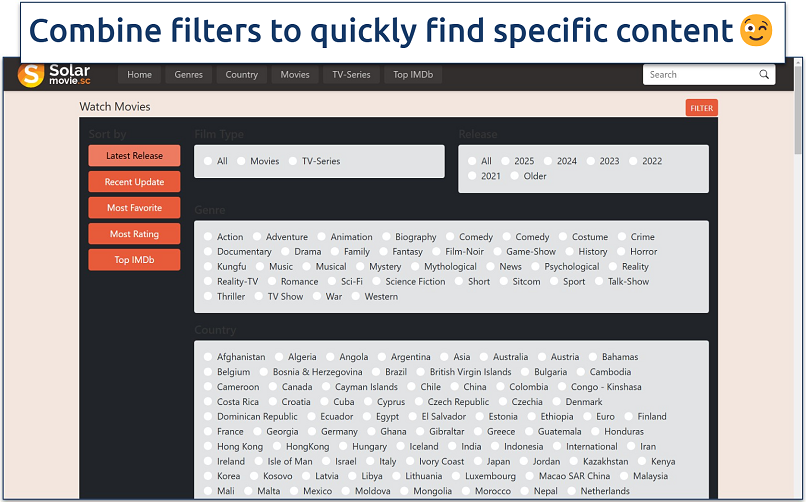Click the orange FILTER button
806x502 pixels.
point(701,108)
